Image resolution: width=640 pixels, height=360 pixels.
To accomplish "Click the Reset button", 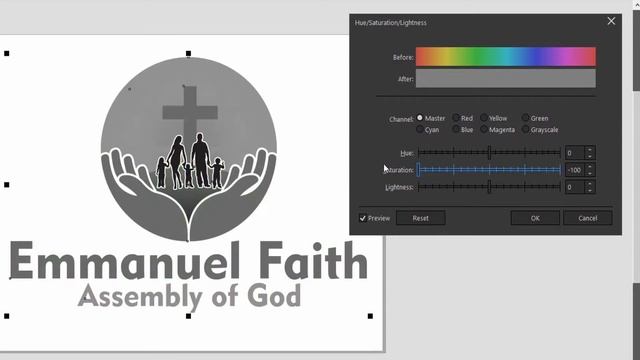I will [420, 218].
